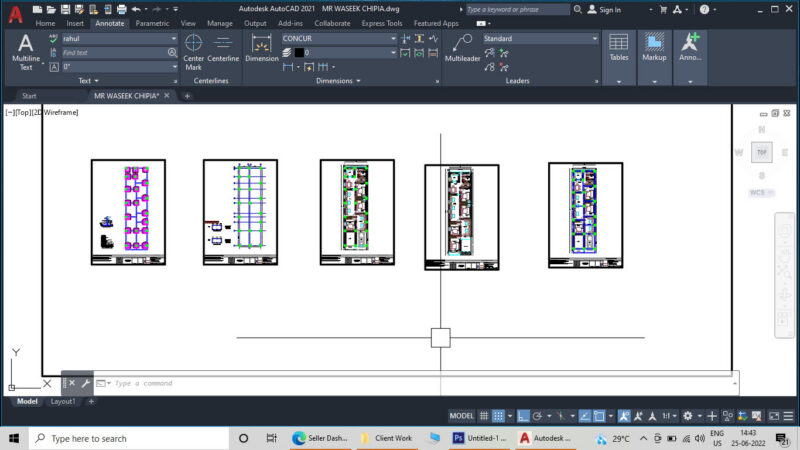Screen dimensions: 800x450
Task: Expand the Tables panel dropdown
Action: coord(619,81)
